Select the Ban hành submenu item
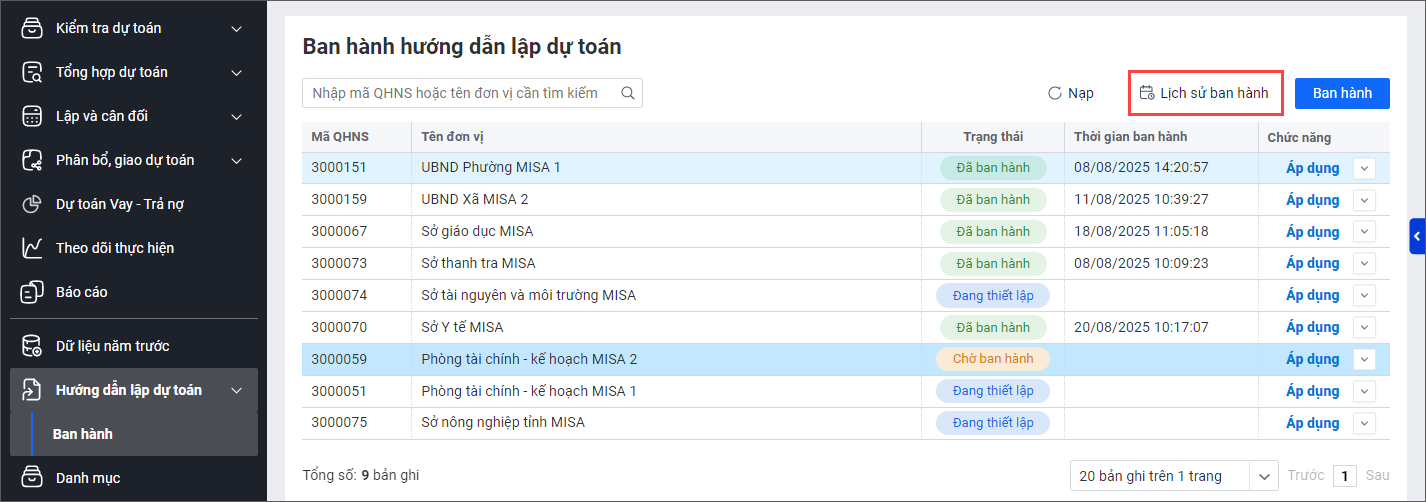 [x=83, y=434]
